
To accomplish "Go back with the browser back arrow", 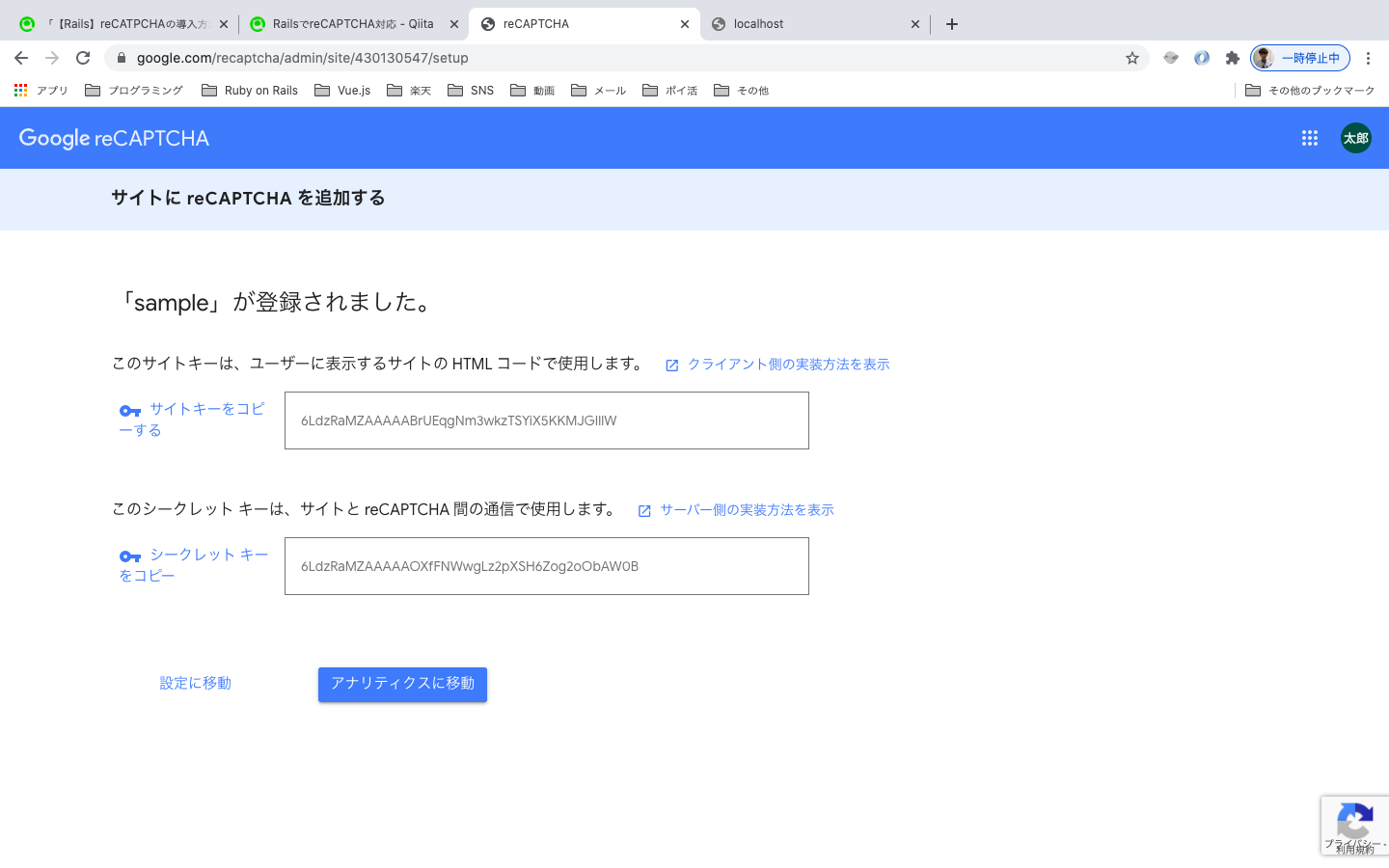I will [21, 58].
